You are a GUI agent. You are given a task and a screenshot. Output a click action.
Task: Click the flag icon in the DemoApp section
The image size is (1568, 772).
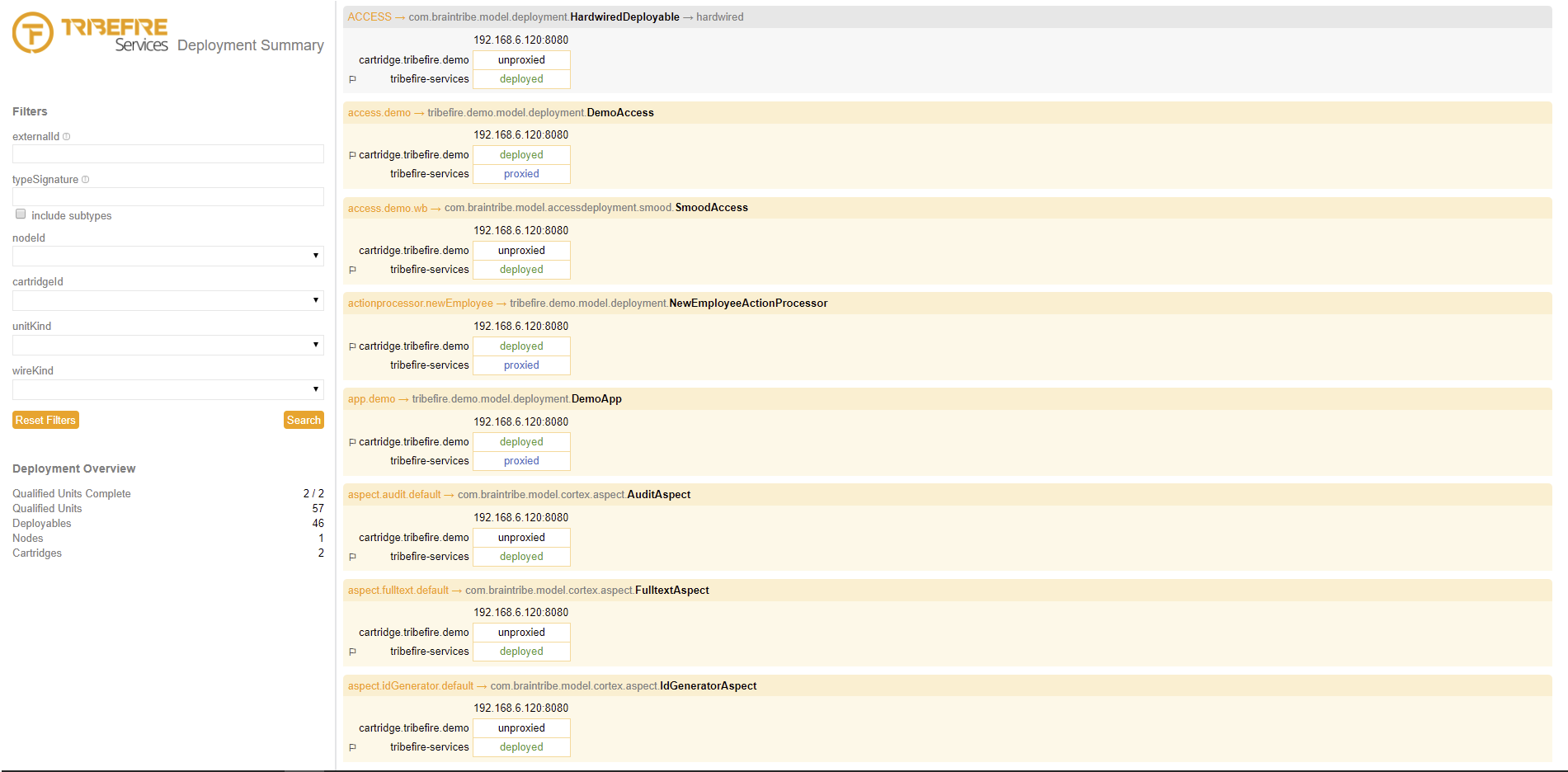[x=352, y=442]
